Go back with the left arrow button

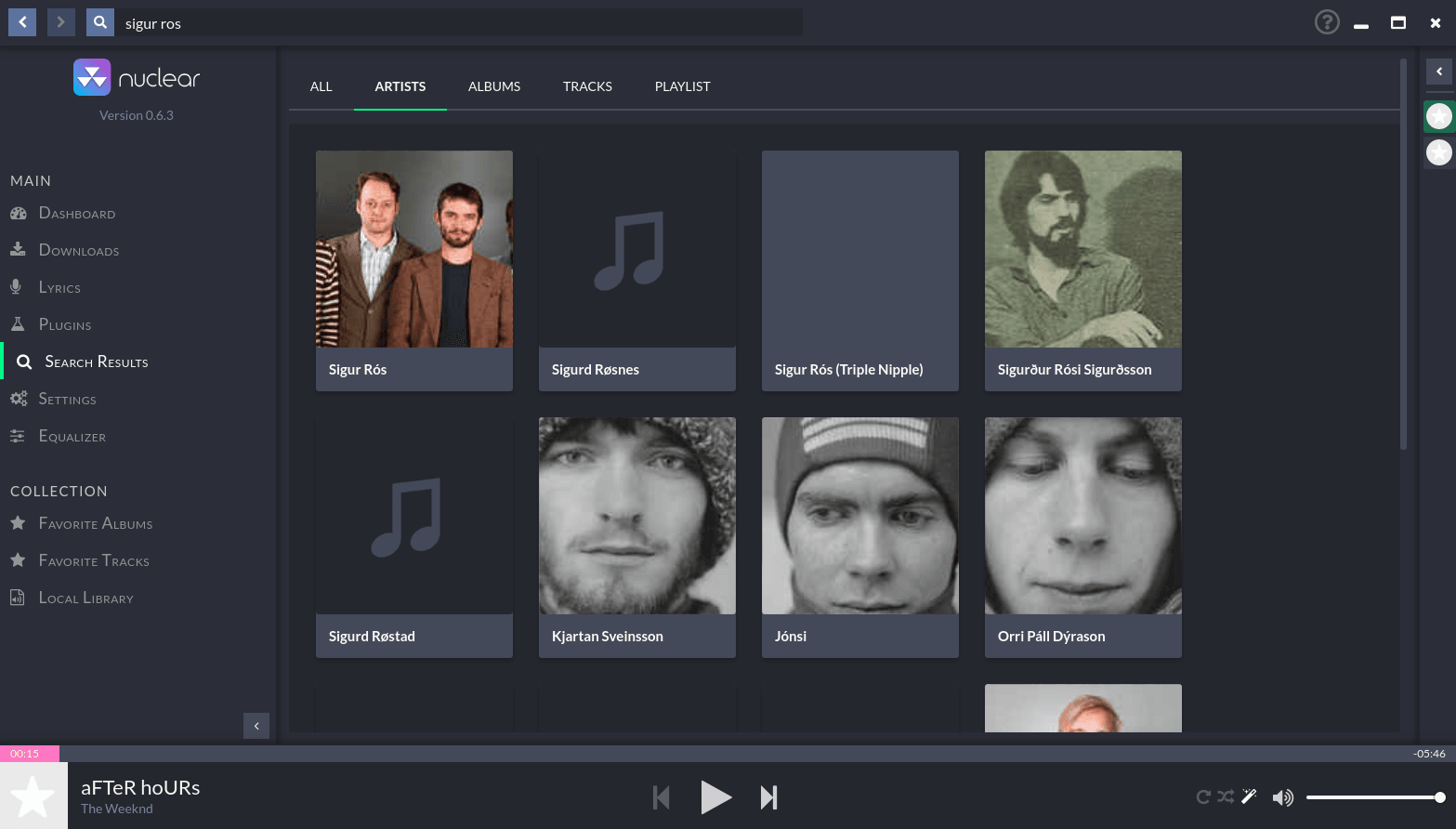tap(22, 22)
